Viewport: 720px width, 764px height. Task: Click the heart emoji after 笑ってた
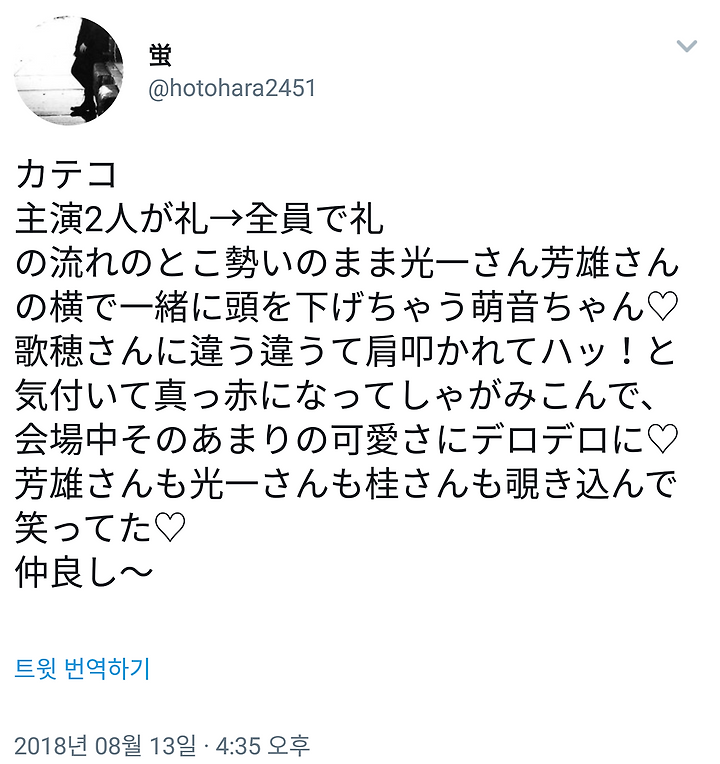click(x=171, y=527)
